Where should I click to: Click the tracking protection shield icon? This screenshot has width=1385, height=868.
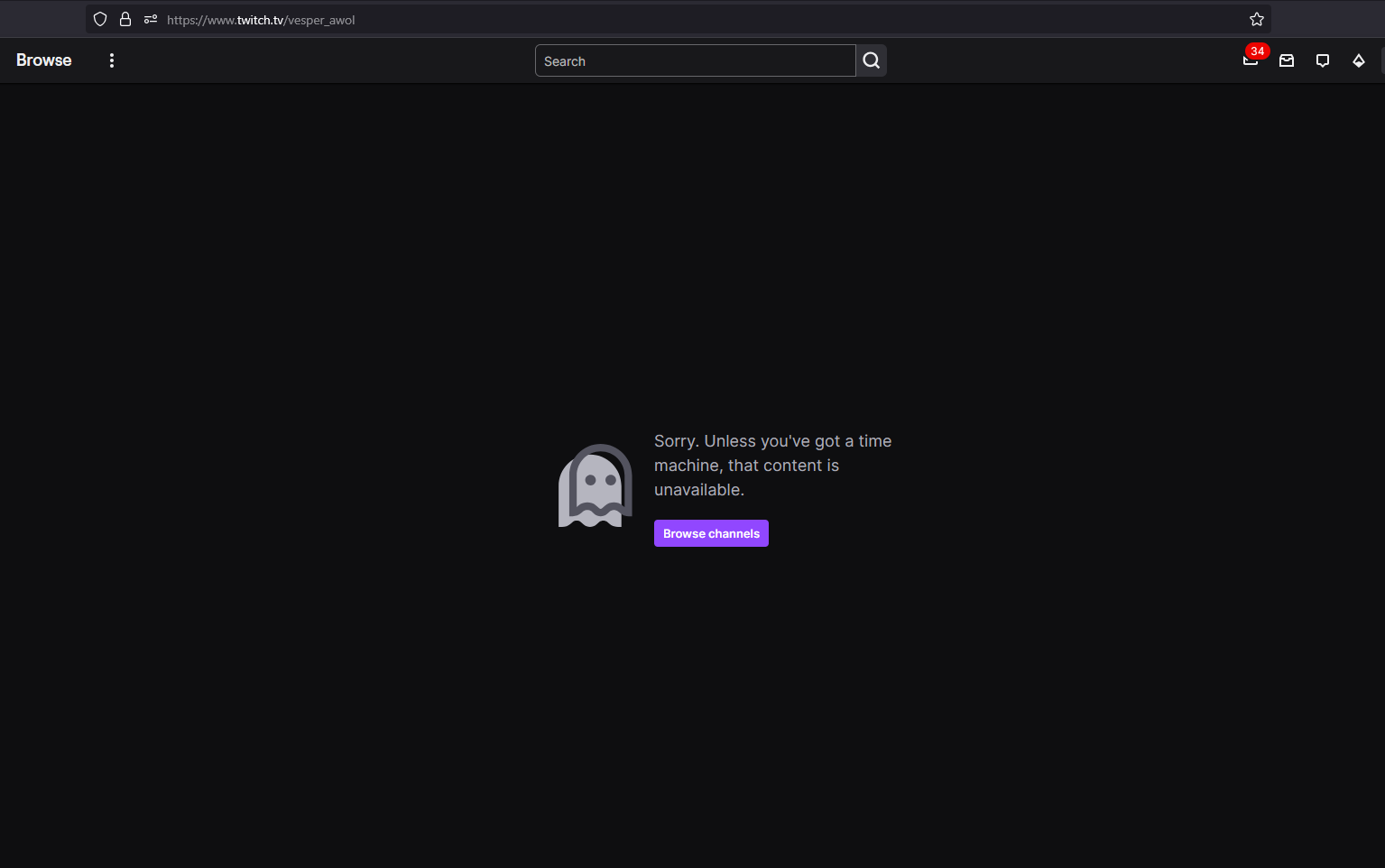100,19
